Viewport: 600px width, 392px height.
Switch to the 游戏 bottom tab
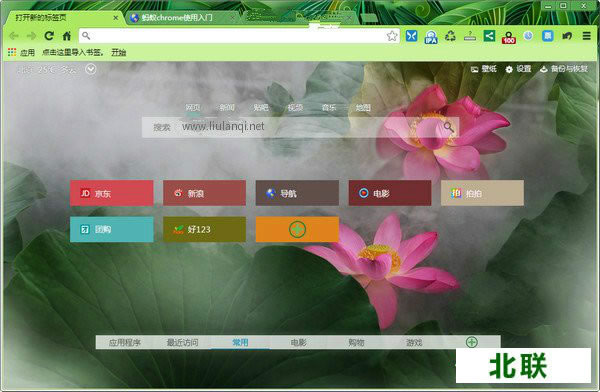click(x=414, y=342)
